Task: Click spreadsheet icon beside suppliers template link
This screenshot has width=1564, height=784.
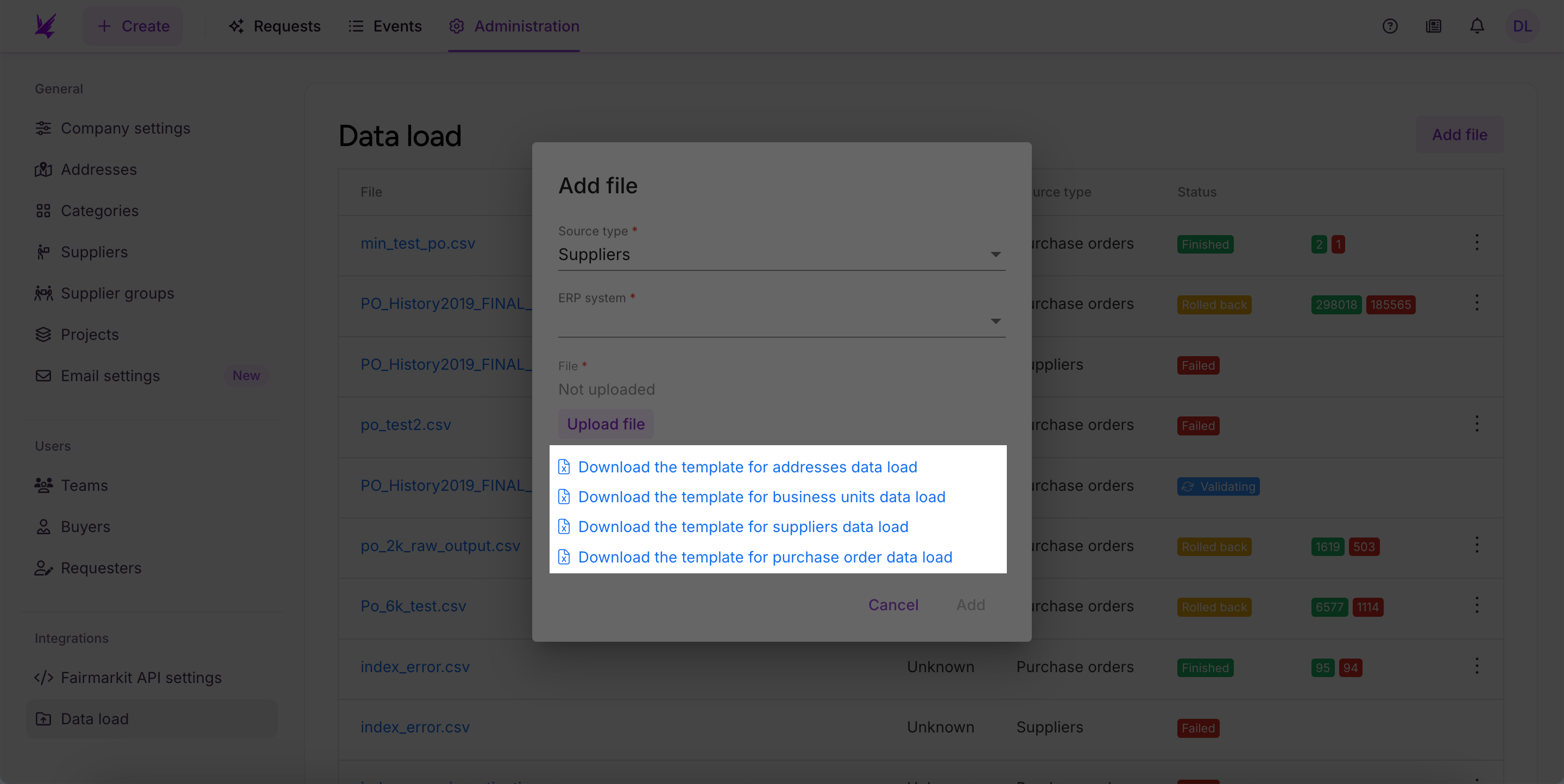Action: tap(564, 526)
